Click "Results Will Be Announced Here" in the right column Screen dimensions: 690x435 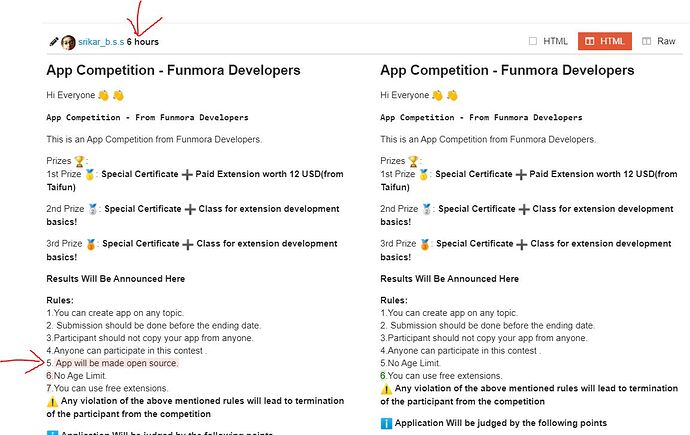(x=449, y=278)
